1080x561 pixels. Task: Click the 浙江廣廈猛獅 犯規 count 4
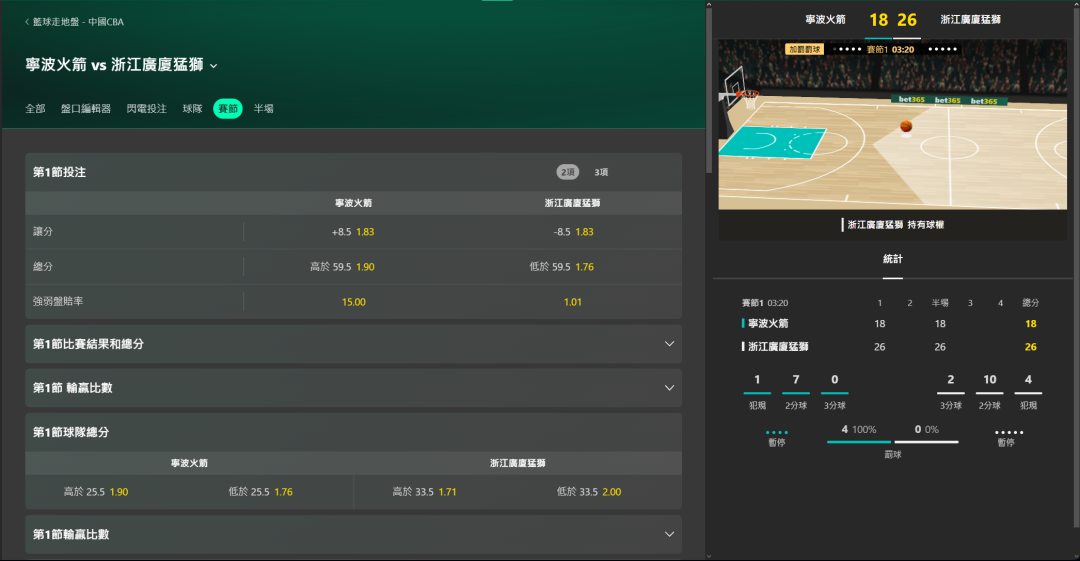pos(1028,380)
